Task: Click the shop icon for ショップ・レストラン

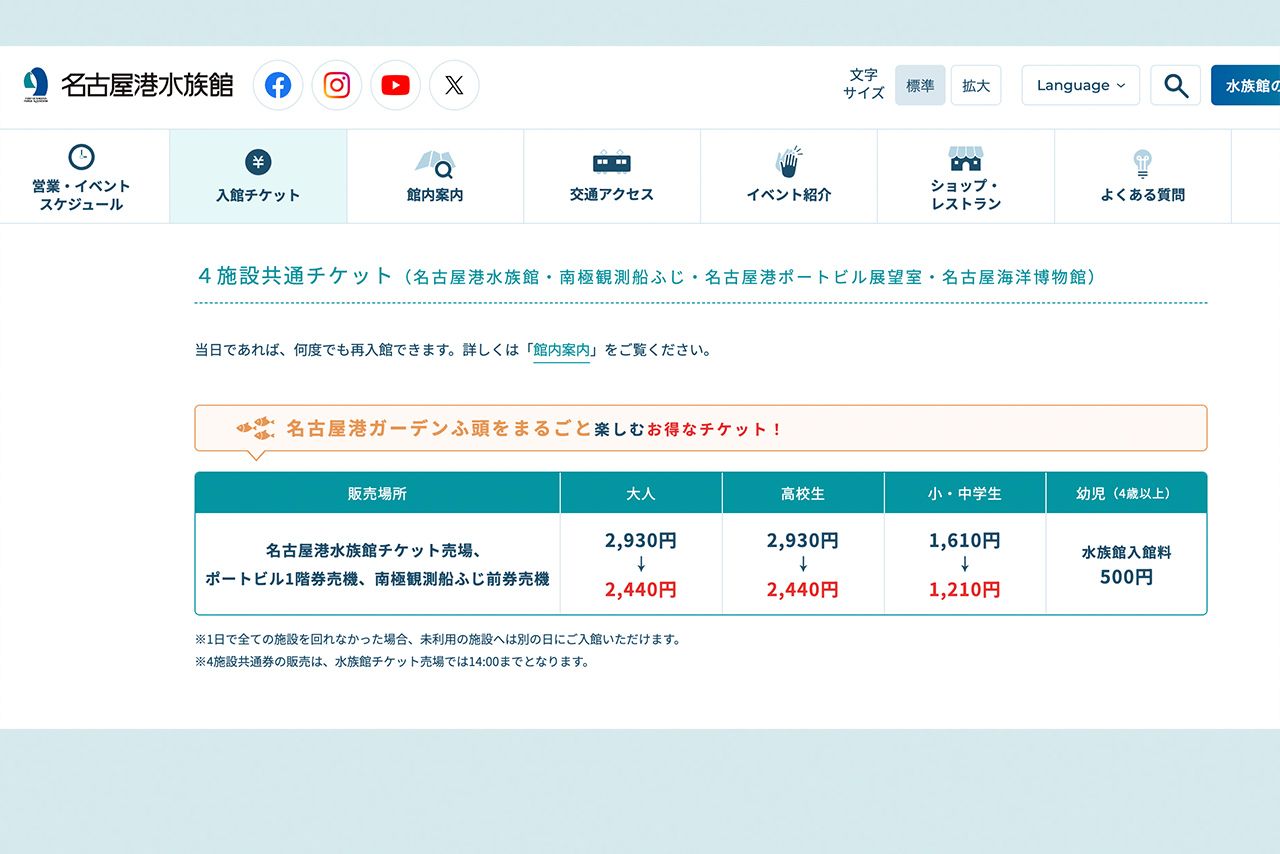Action: coord(966,159)
